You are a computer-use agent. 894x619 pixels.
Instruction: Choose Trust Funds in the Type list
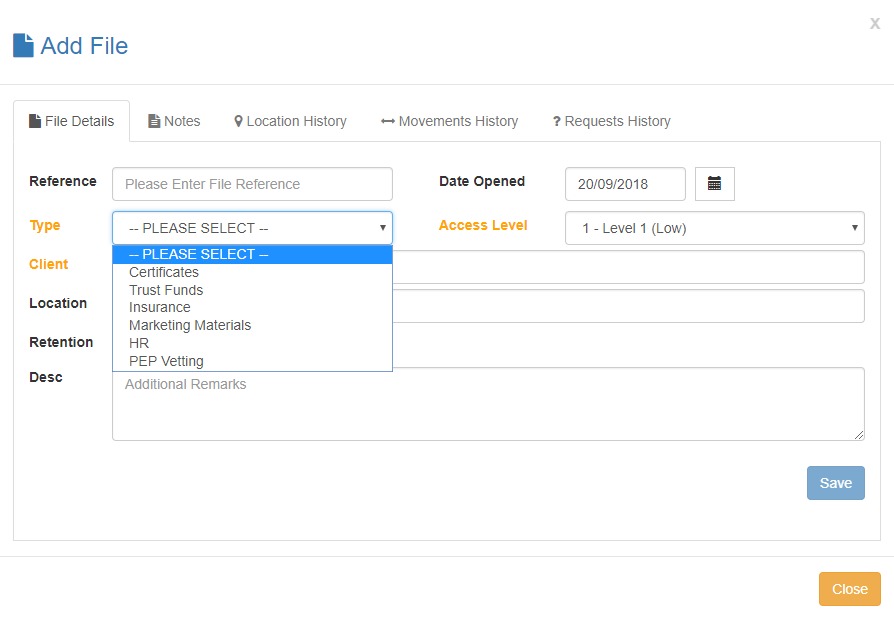tap(166, 290)
